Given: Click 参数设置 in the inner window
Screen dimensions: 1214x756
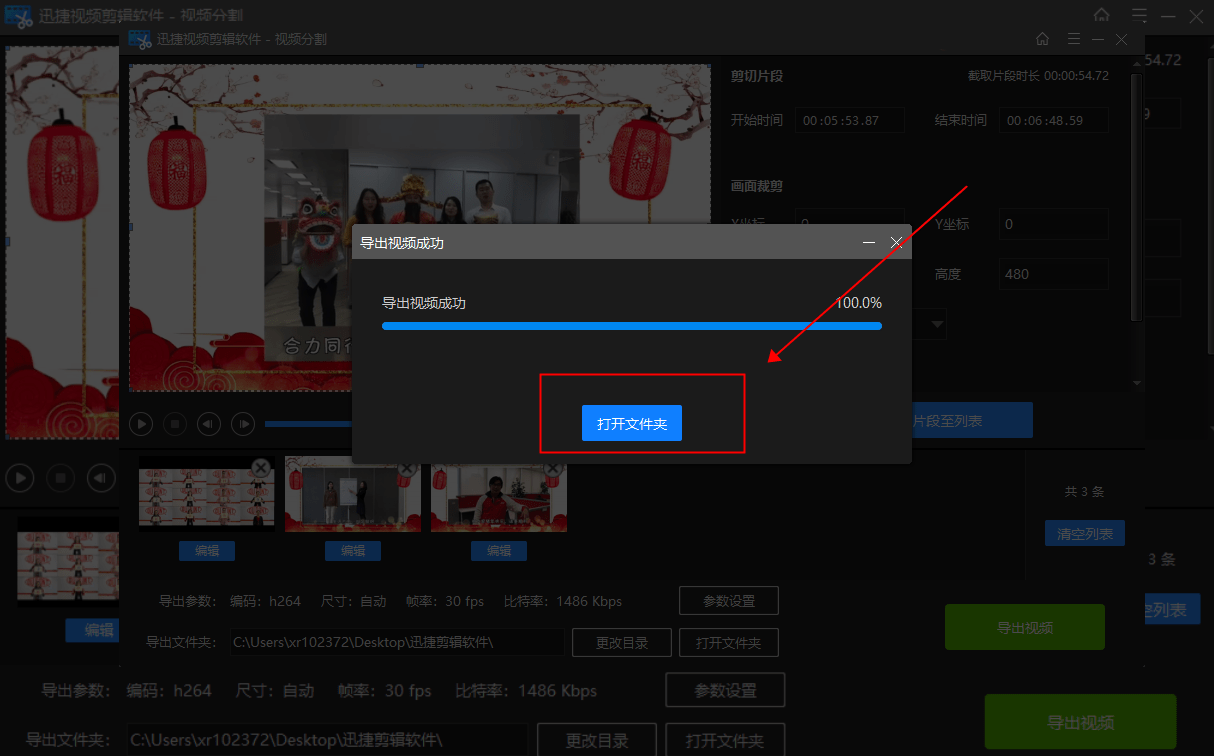Looking at the screenshot, I should (x=729, y=601).
